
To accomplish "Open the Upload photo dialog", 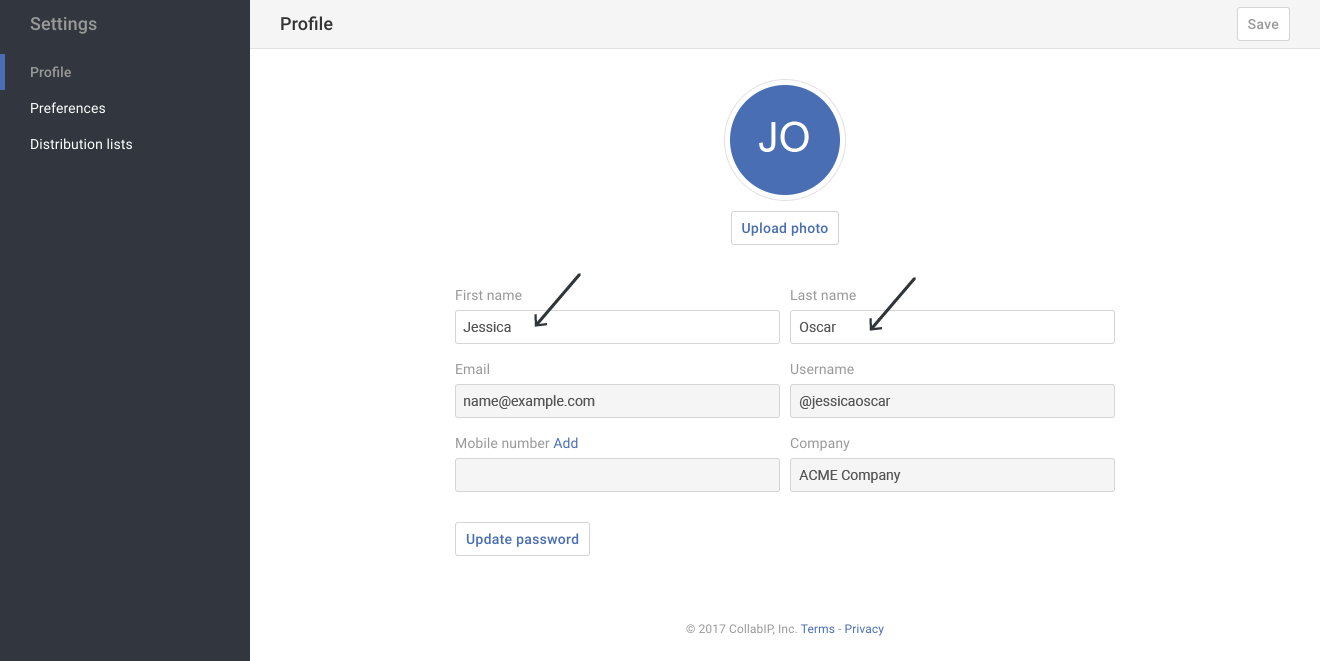I will pos(785,228).
